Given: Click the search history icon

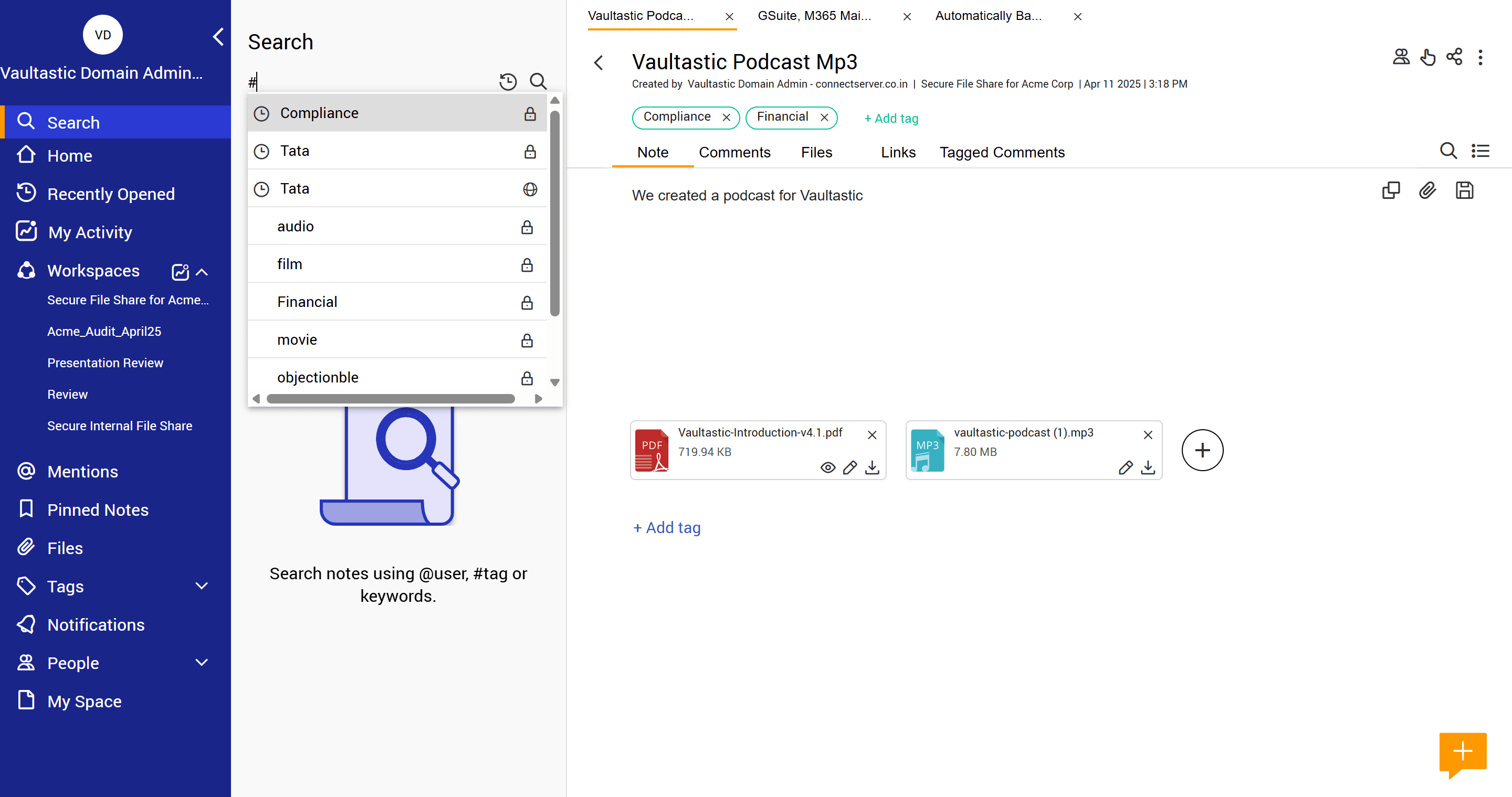Looking at the screenshot, I should tap(508, 81).
